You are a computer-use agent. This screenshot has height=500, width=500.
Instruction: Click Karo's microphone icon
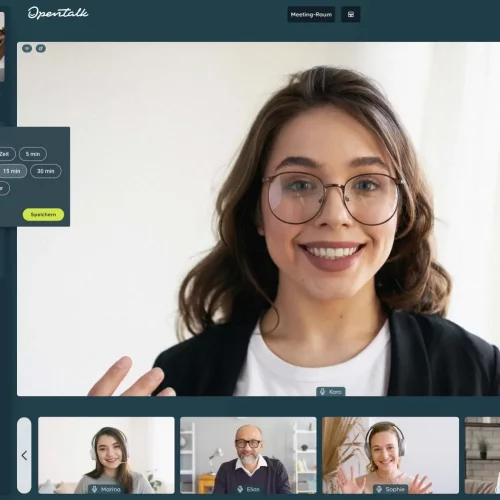click(322, 391)
